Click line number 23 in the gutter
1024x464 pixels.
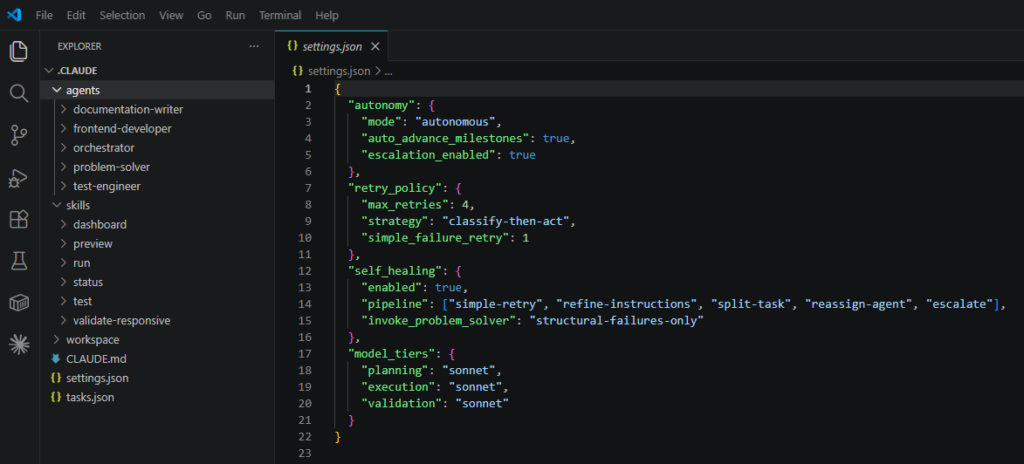307,453
